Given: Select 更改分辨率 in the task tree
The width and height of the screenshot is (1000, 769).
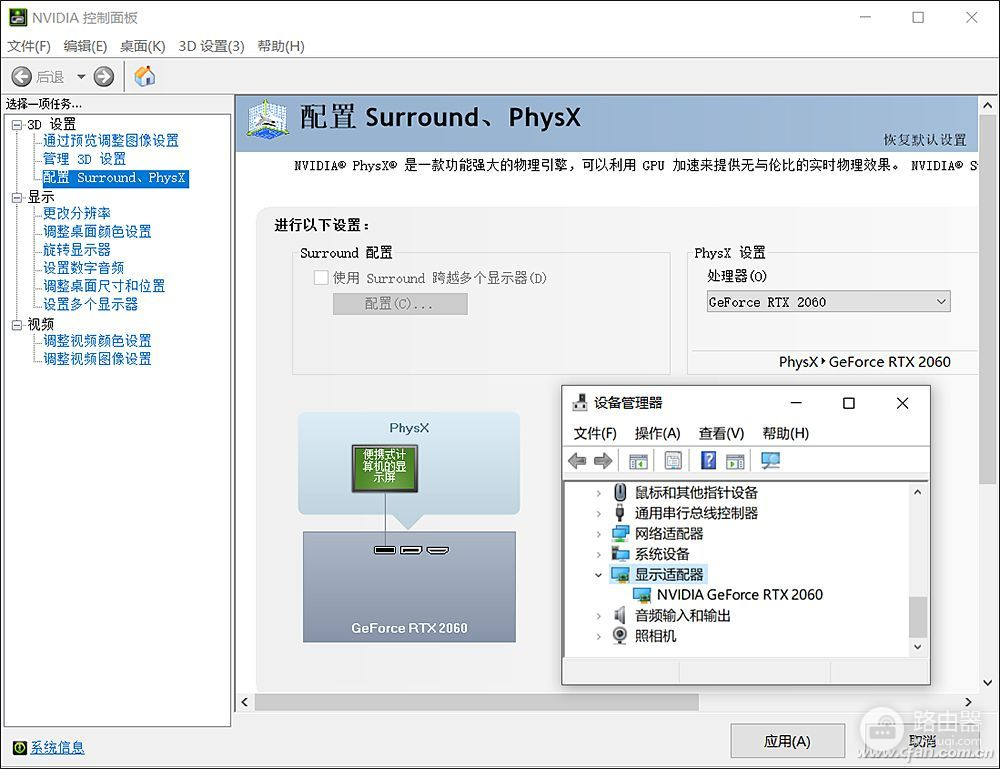Looking at the screenshot, I should coord(77,213).
